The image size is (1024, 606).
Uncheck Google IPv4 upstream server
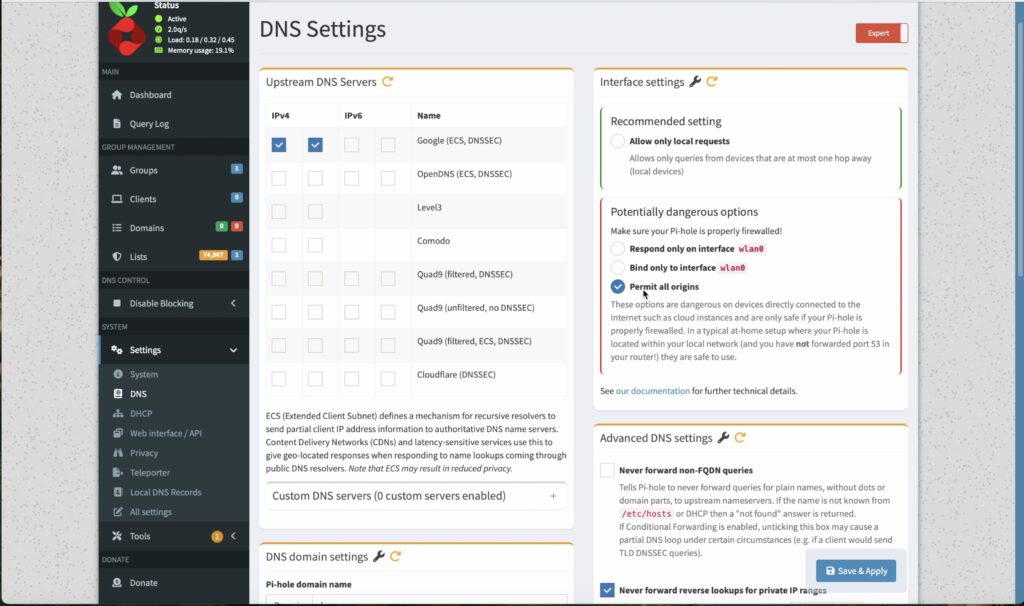279,144
